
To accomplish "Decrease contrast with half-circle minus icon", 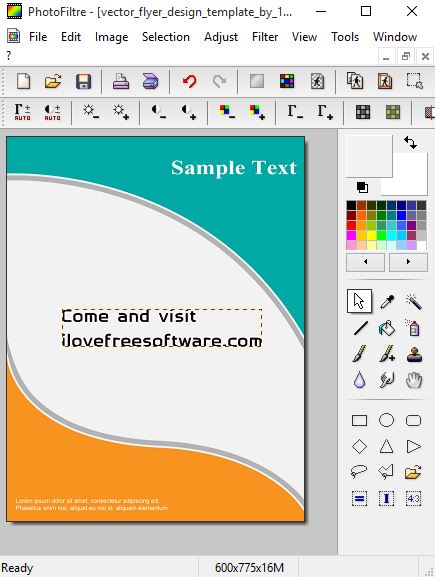I will pyautogui.click(x=159, y=111).
